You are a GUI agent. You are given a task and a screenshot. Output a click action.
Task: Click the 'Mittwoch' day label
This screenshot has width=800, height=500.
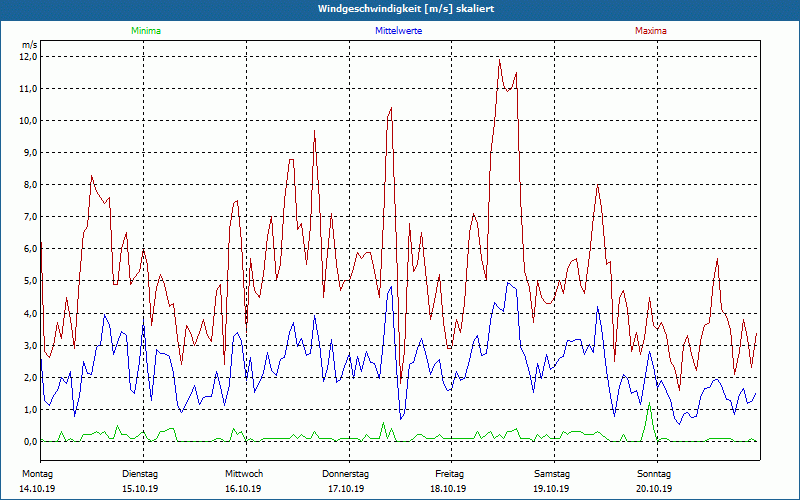(244, 474)
